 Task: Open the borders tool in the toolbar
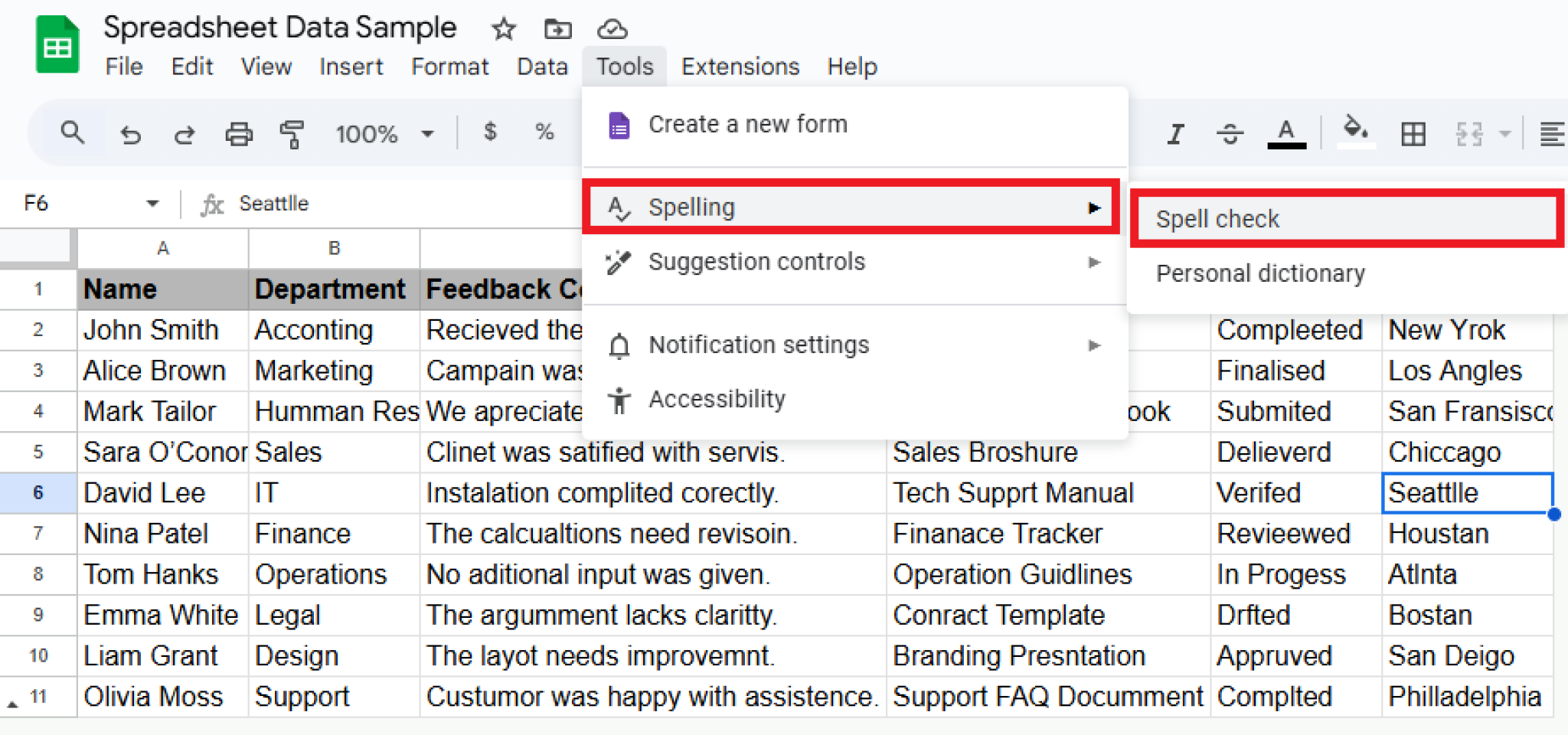[x=1413, y=134]
